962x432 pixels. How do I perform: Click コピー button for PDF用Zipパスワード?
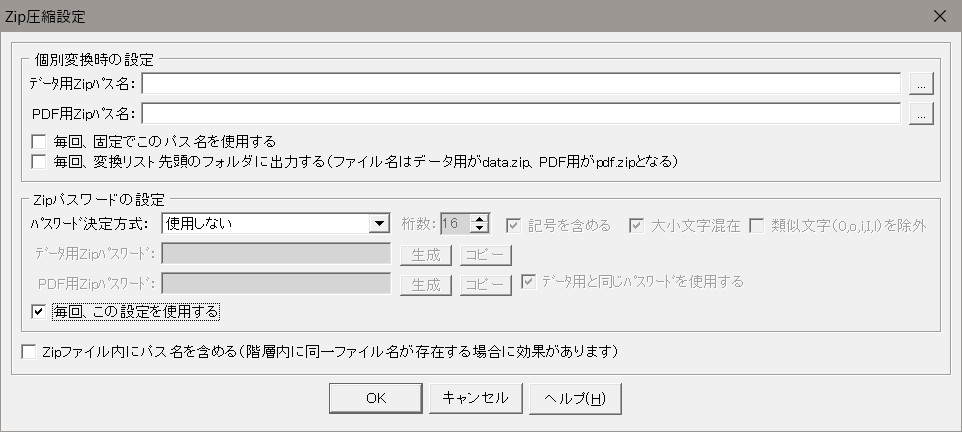coord(486,285)
